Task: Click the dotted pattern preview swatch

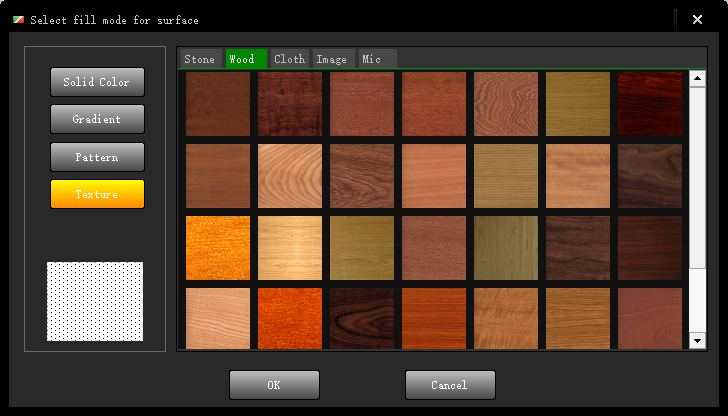Action: [x=95, y=301]
